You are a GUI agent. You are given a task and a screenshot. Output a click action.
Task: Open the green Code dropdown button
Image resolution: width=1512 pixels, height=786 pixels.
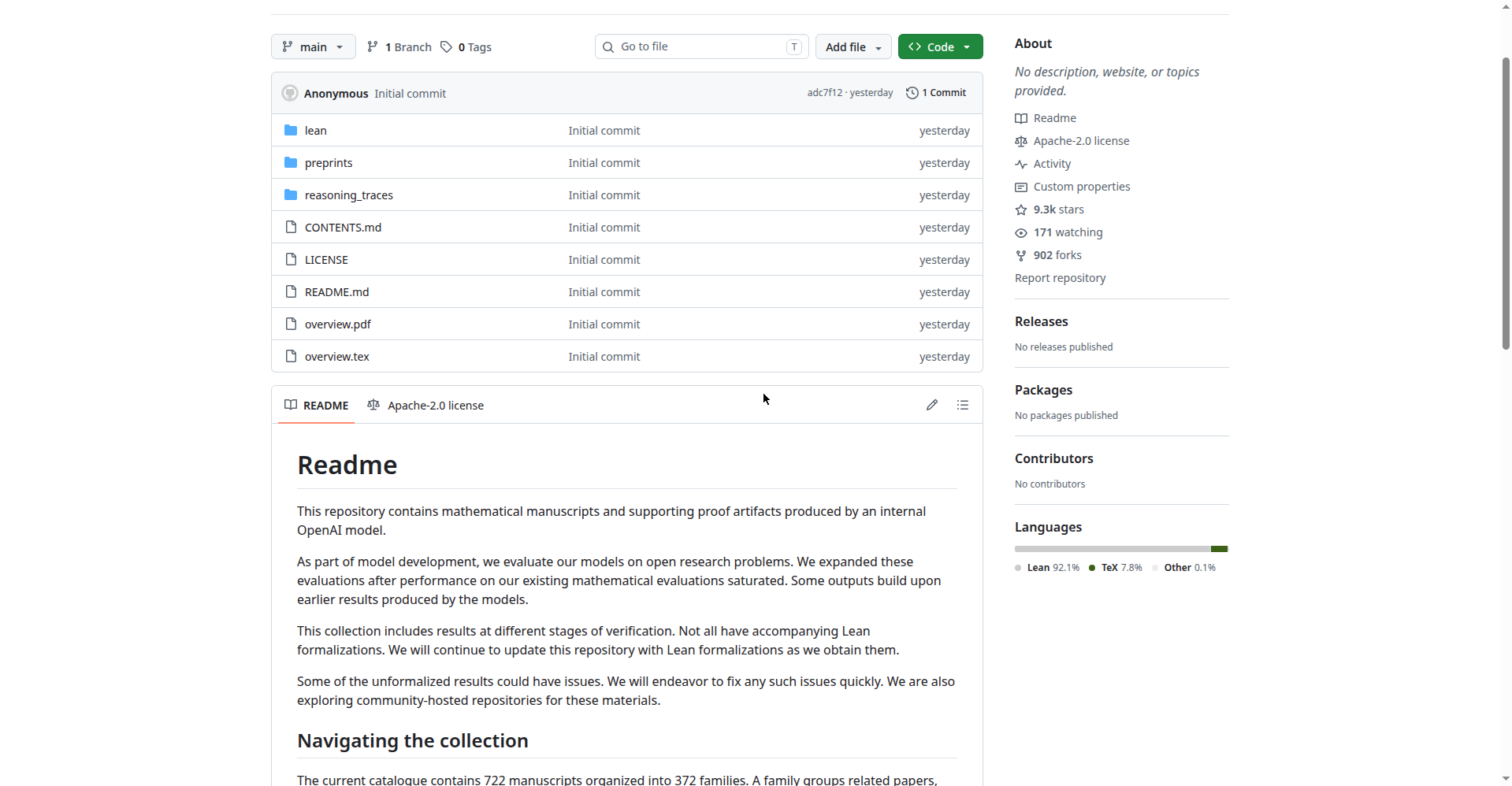pos(940,46)
